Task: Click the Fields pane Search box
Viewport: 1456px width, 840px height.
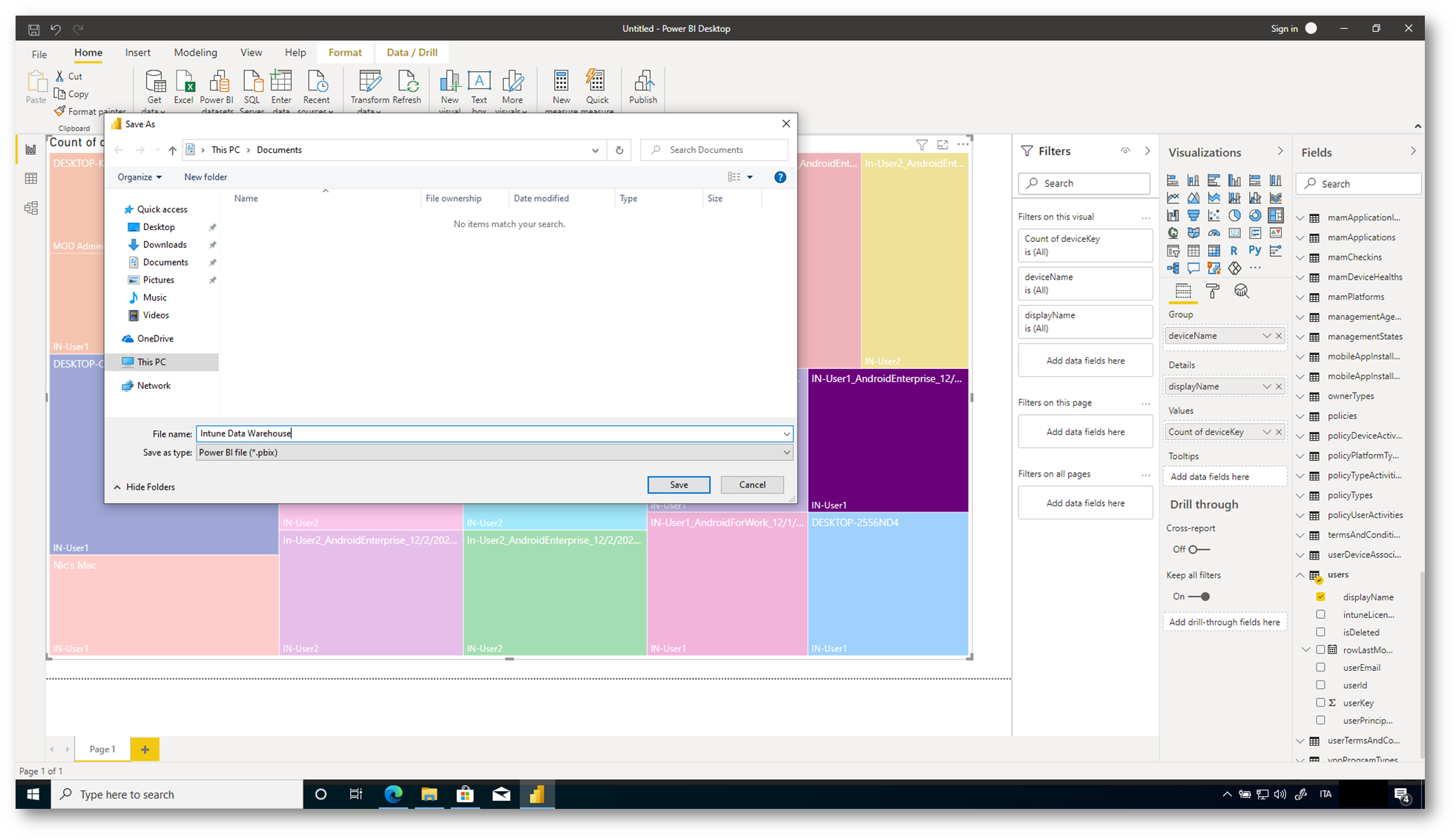Action: tap(1358, 184)
